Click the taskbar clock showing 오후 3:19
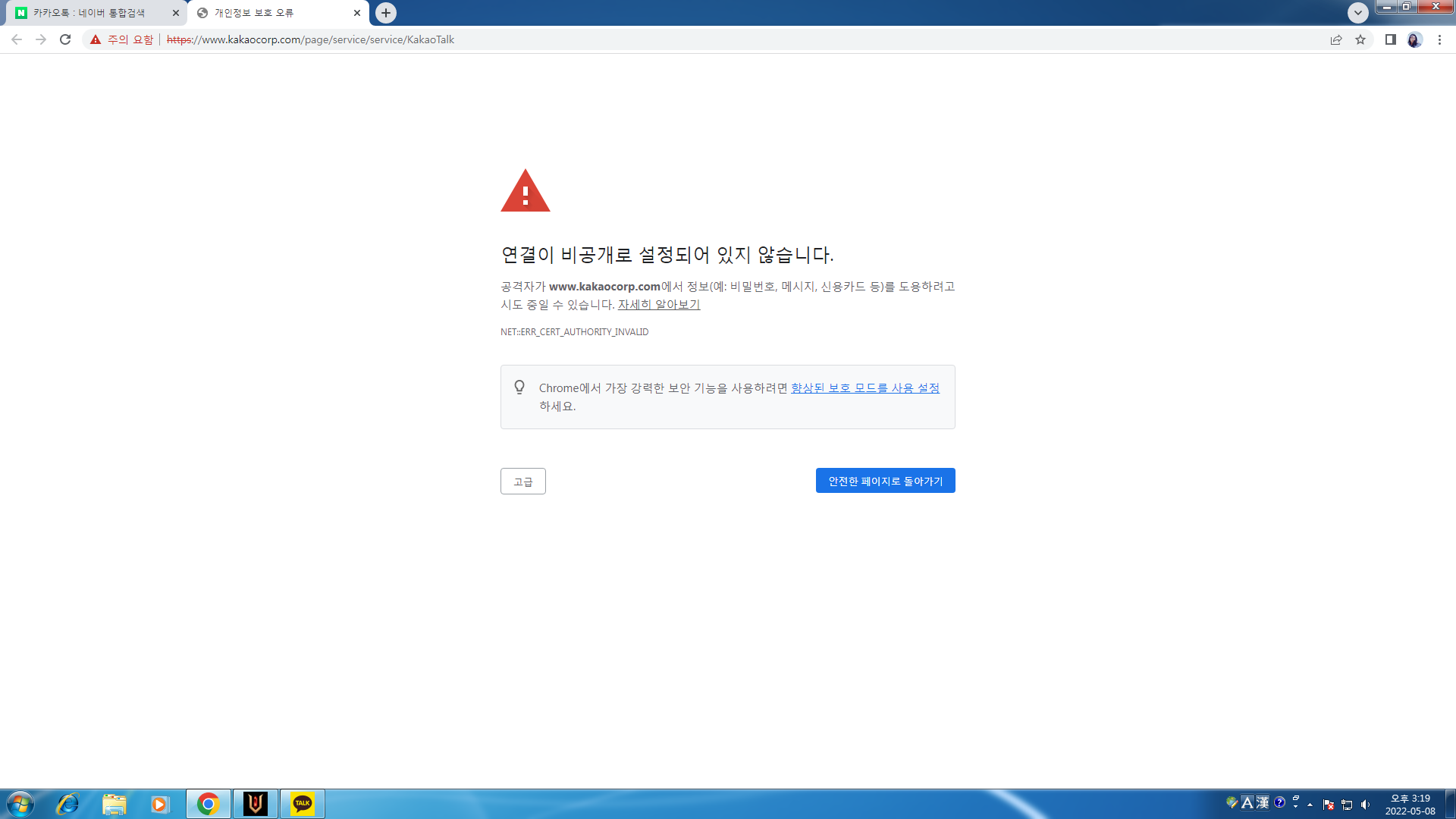The height and width of the screenshot is (819, 1456). [1410, 805]
